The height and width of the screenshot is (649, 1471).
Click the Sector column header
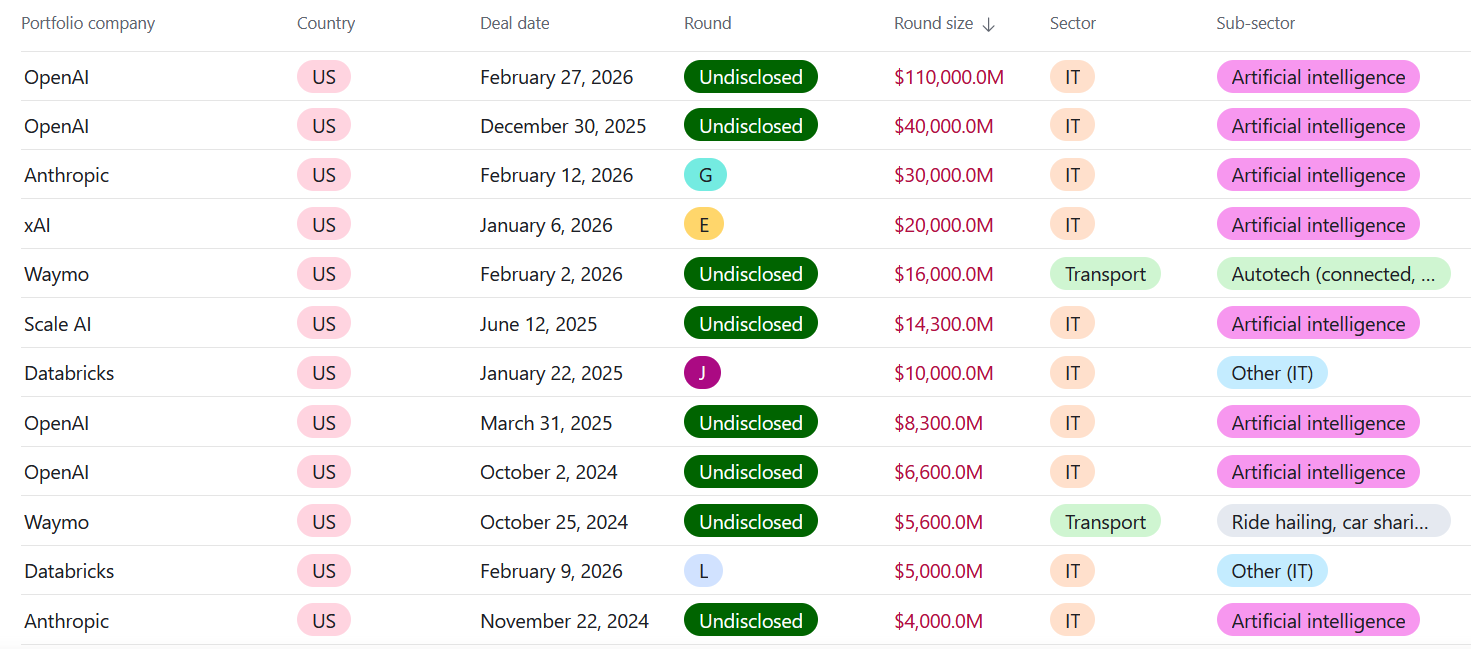click(x=1073, y=23)
